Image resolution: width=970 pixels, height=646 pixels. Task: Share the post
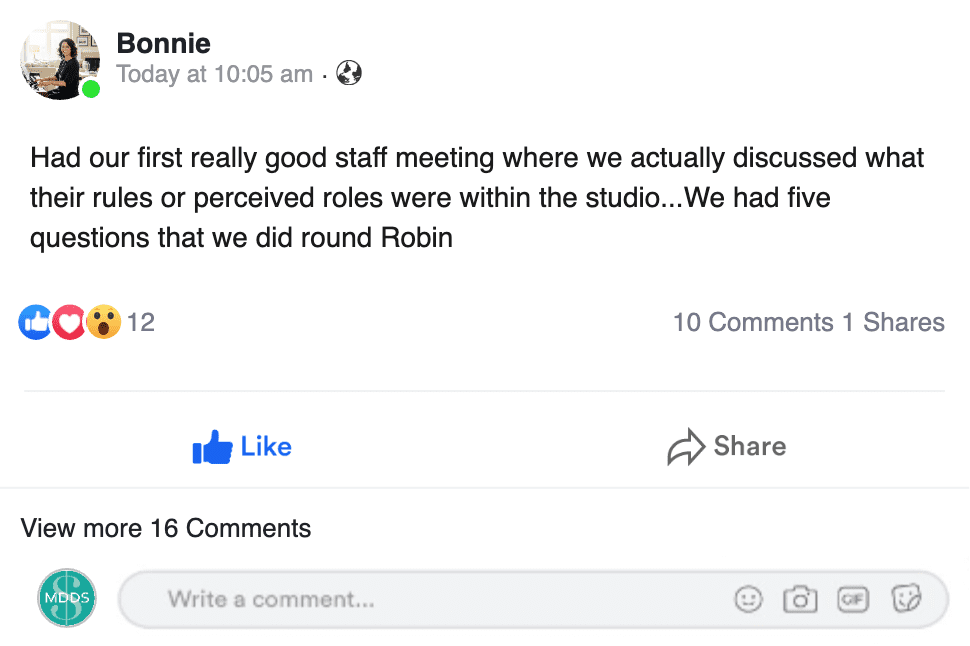[x=727, y=447]
